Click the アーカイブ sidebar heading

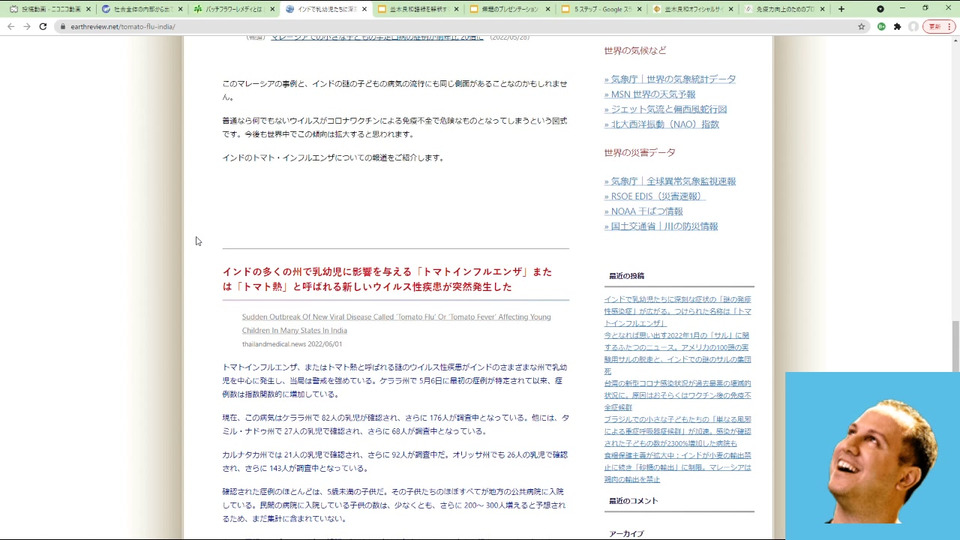[626, 534]
